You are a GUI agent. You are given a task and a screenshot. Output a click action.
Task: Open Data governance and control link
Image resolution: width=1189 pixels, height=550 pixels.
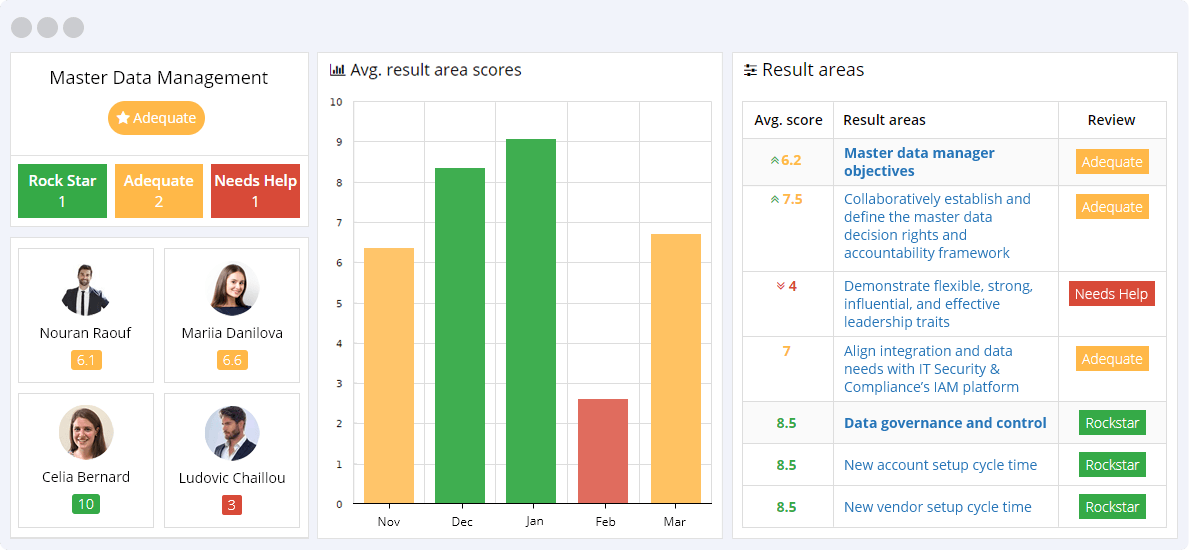tap(945, 423)
